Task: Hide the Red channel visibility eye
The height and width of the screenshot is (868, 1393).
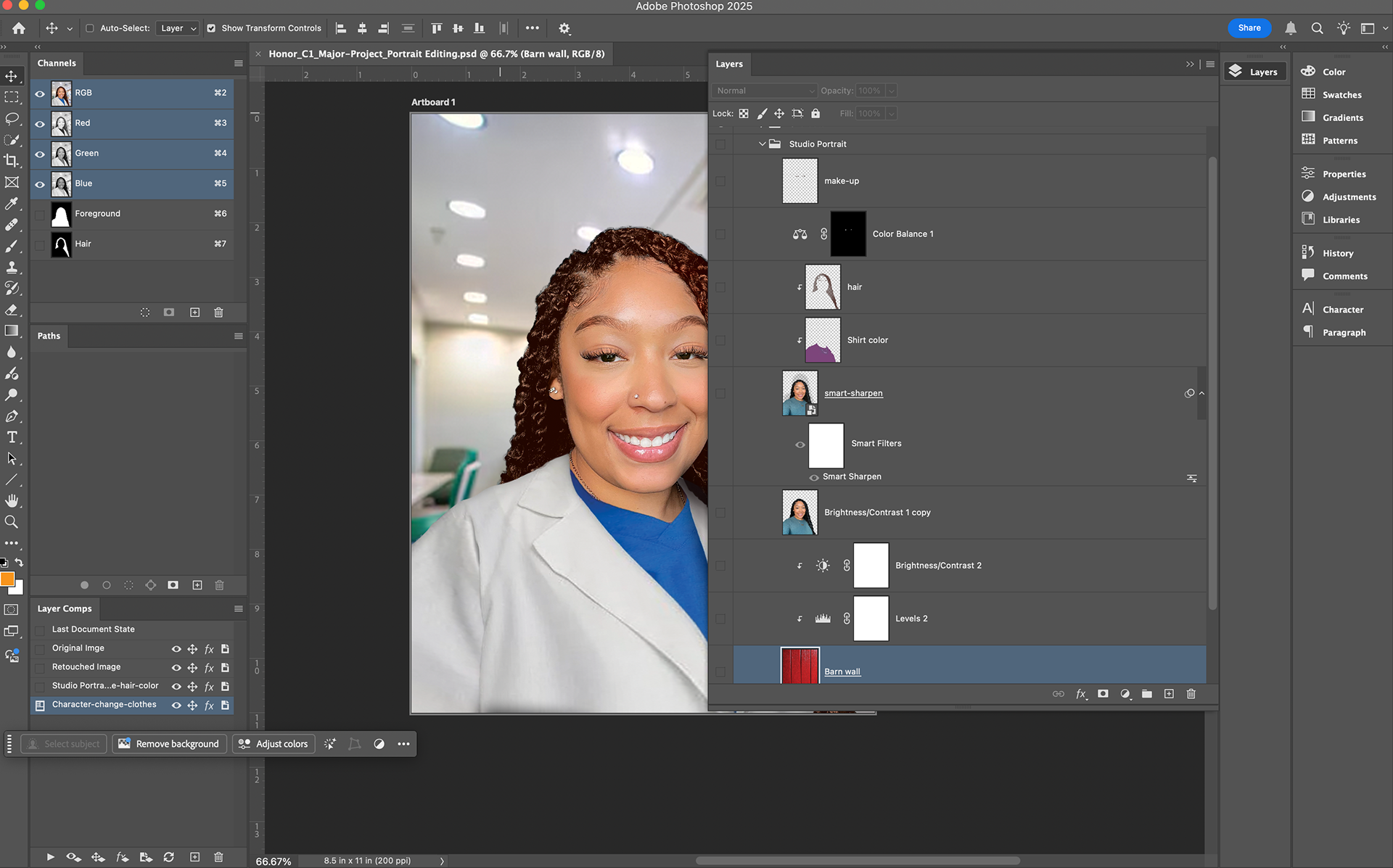Action: click(x=40, y=123)
